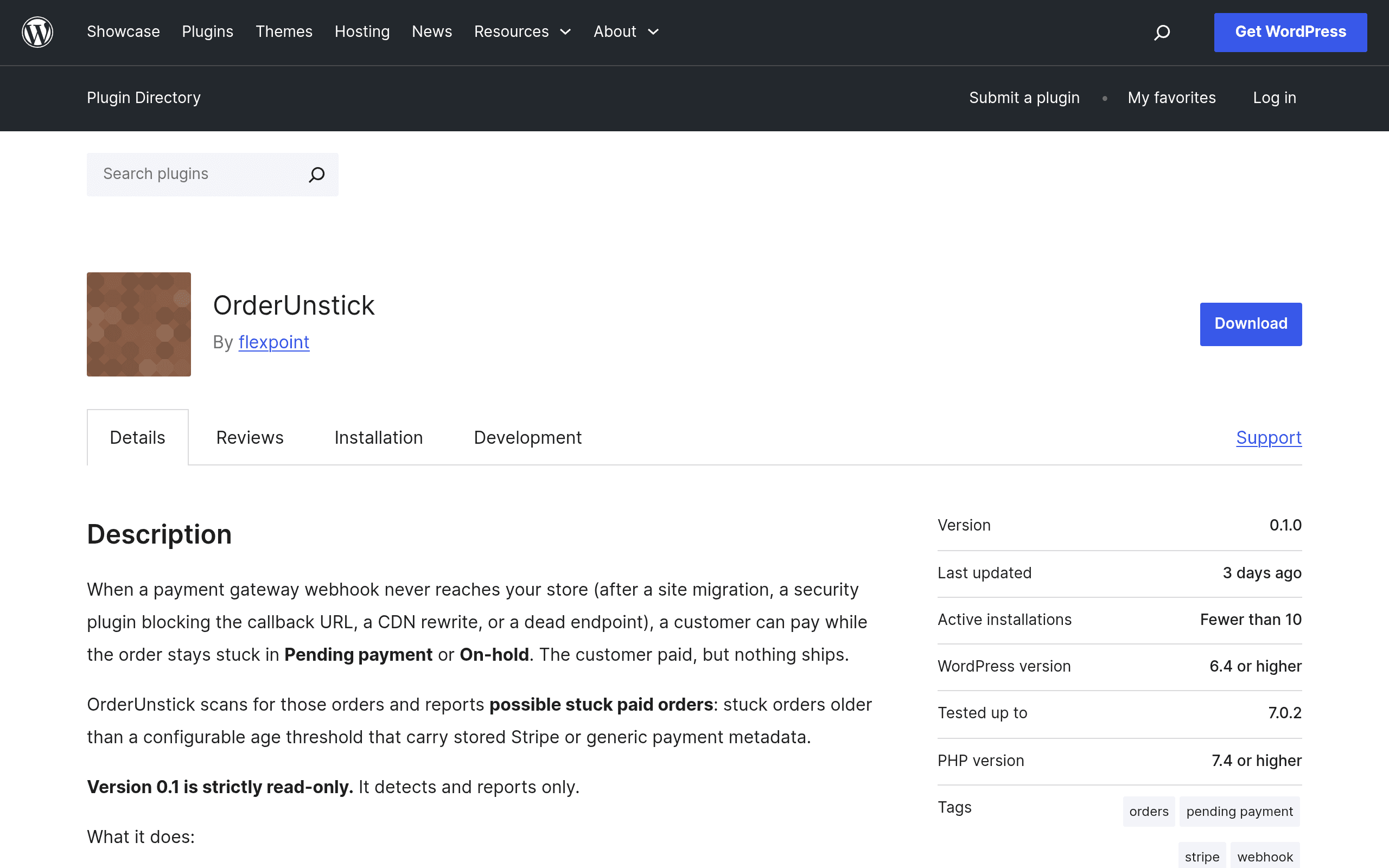This screenshot has height=868, width=1389.
Task: Click the 'What it does:' text
Action: point(141,837)
